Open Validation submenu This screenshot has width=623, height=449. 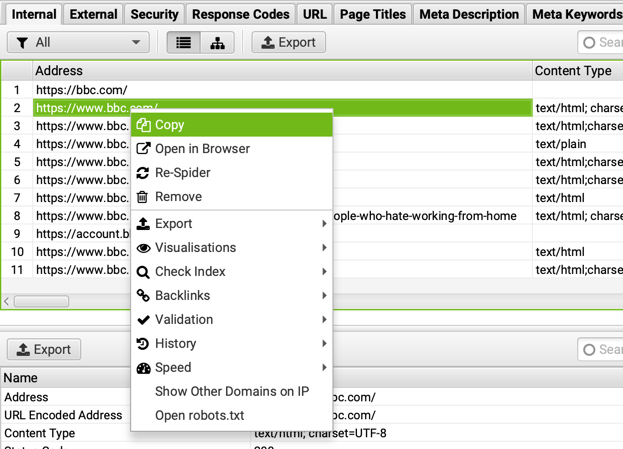click(x=232, y=319)
